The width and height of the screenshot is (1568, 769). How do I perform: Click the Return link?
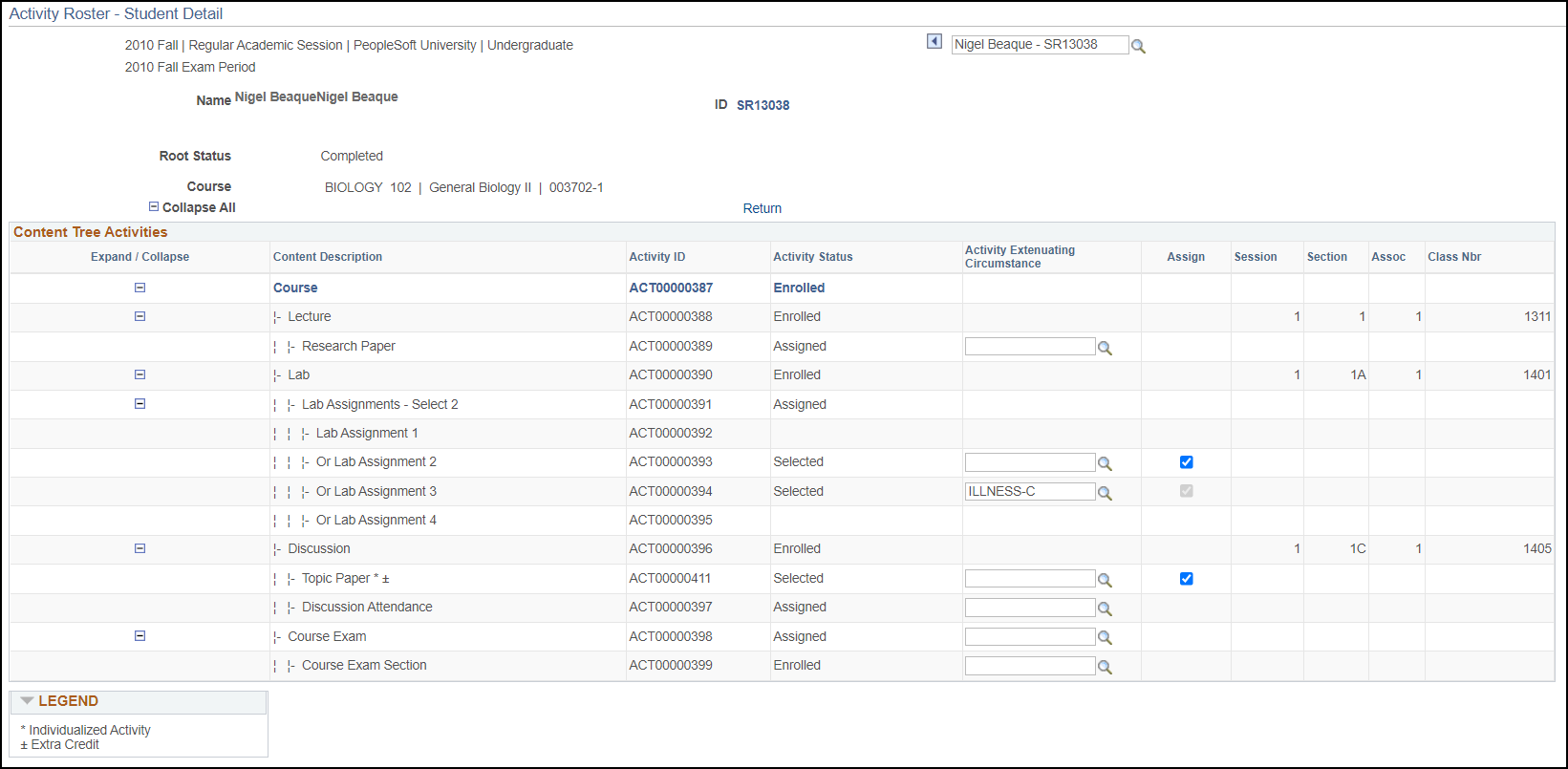763,208
